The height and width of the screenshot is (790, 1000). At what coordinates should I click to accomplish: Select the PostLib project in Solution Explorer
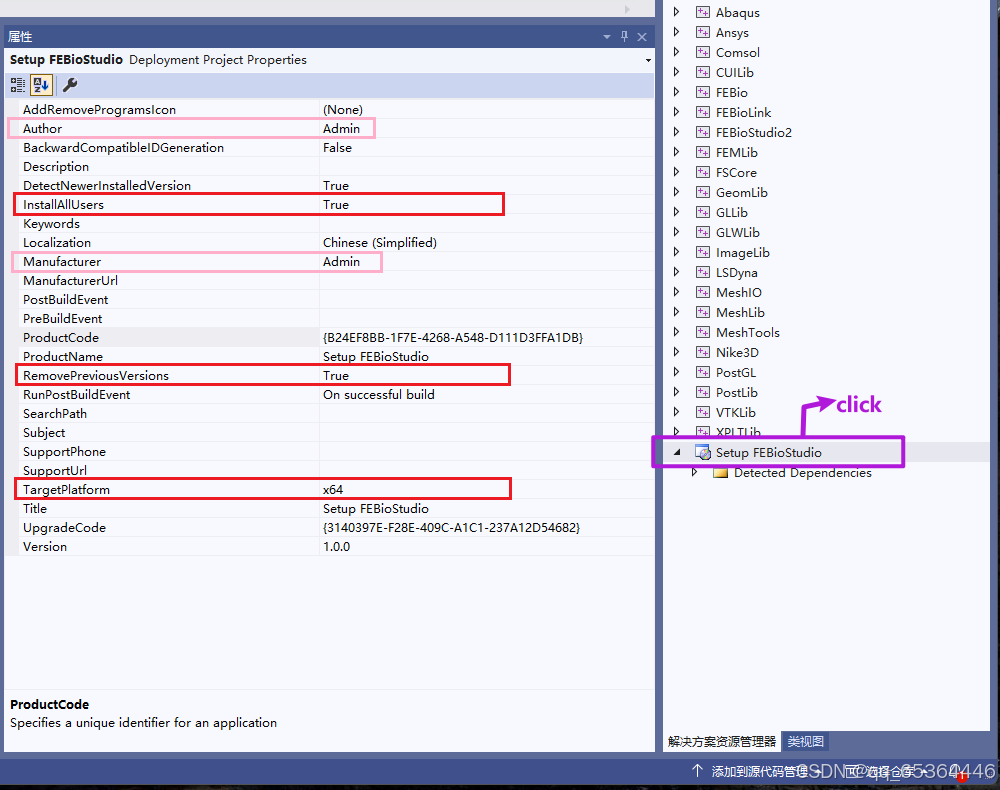737,392
